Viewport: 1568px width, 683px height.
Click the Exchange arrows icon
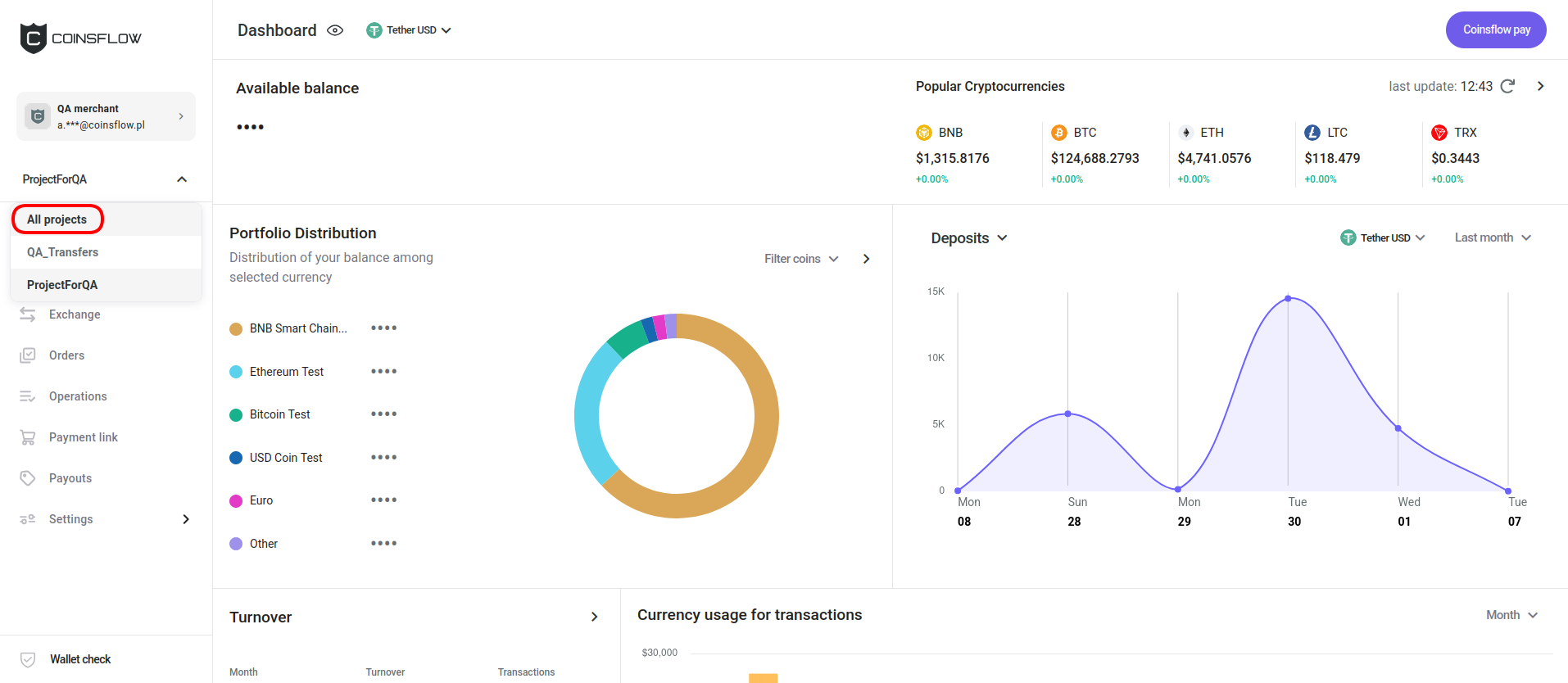(x=28, y=314)
